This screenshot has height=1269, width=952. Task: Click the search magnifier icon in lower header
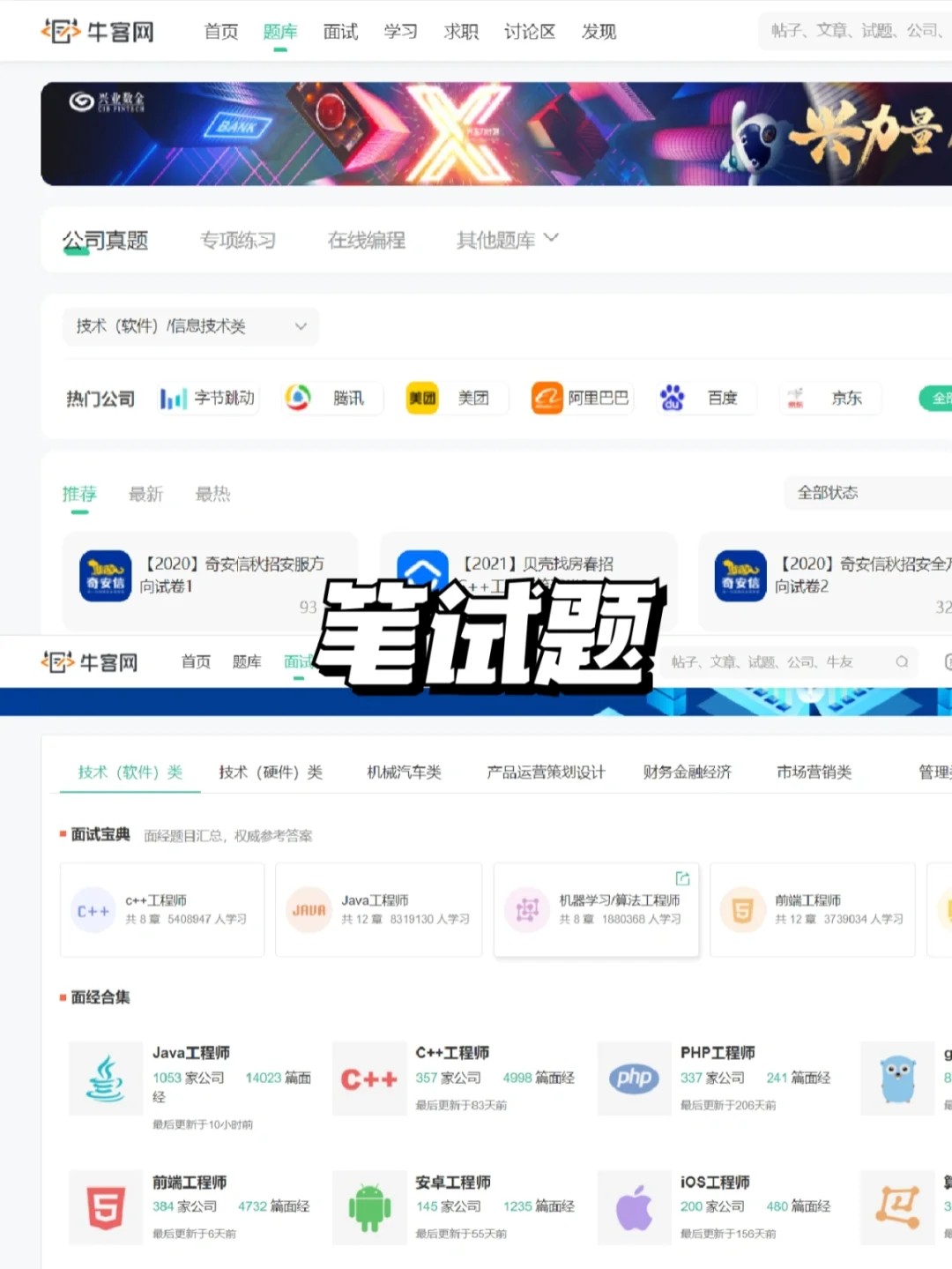pos(902,662)
